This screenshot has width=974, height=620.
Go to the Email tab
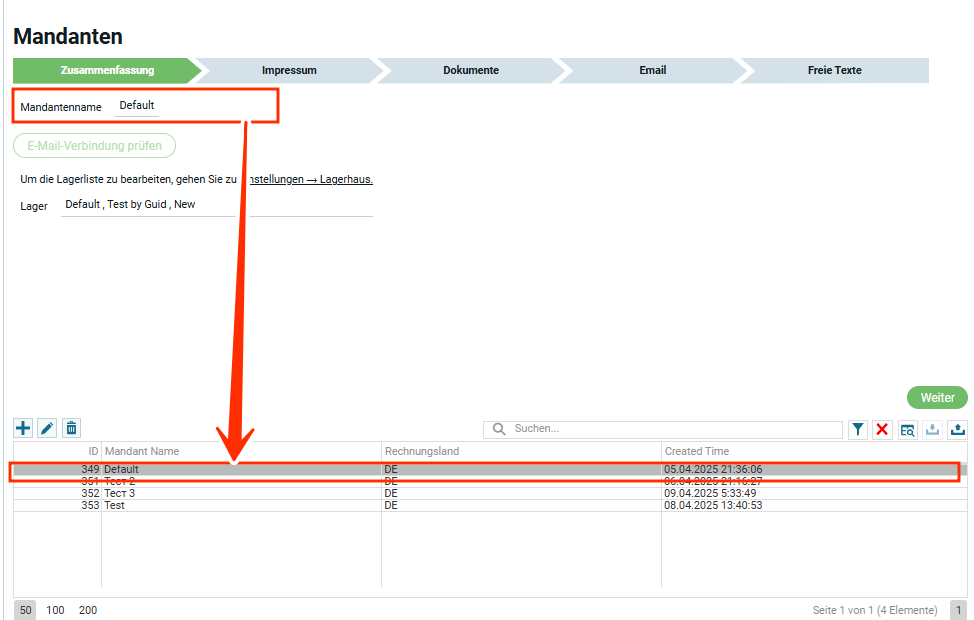point(652,71)
